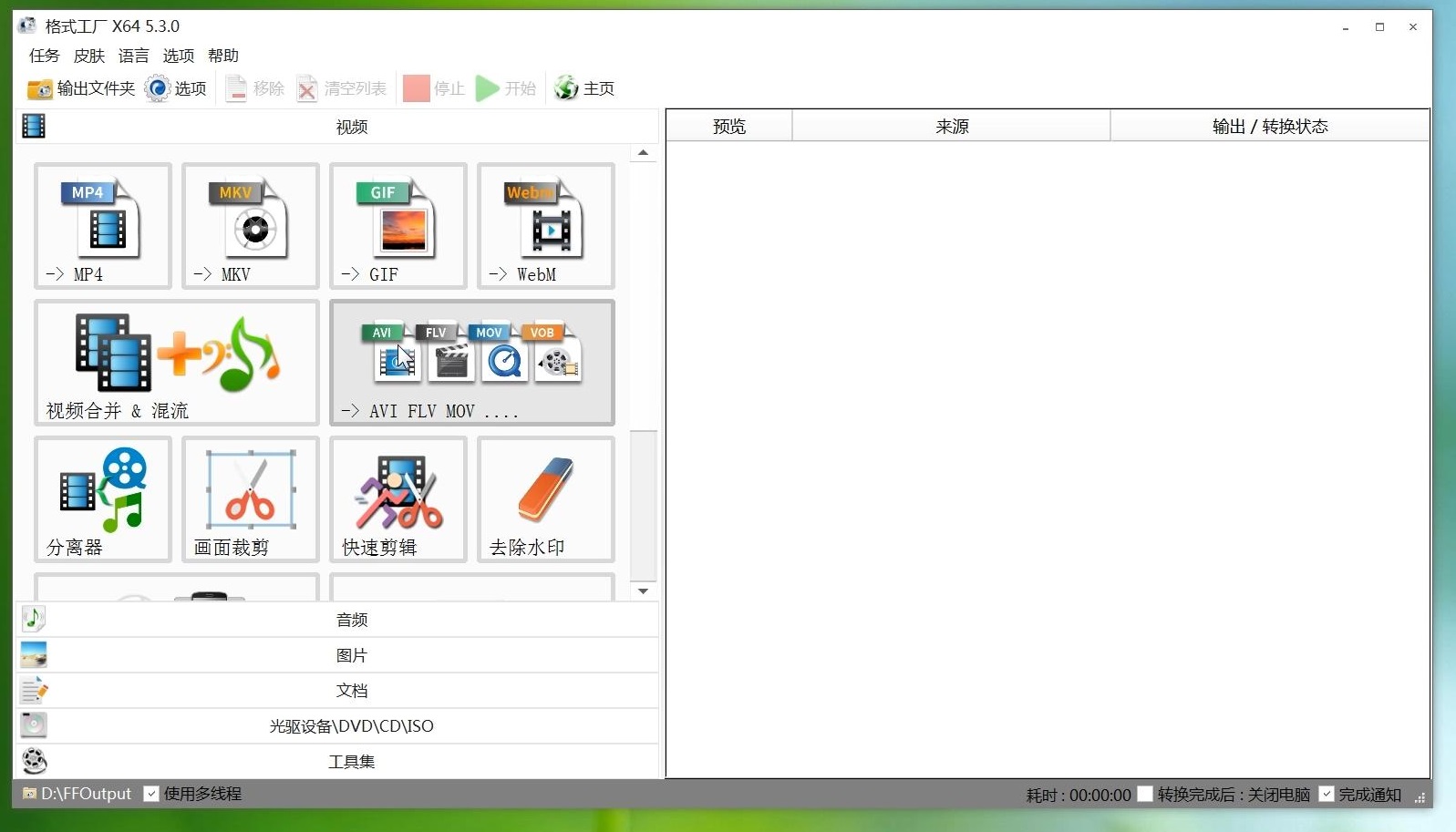
Task: Toggle 转换完成后 : 关闭电脑 checkbox
Action: pos(1145,794)
